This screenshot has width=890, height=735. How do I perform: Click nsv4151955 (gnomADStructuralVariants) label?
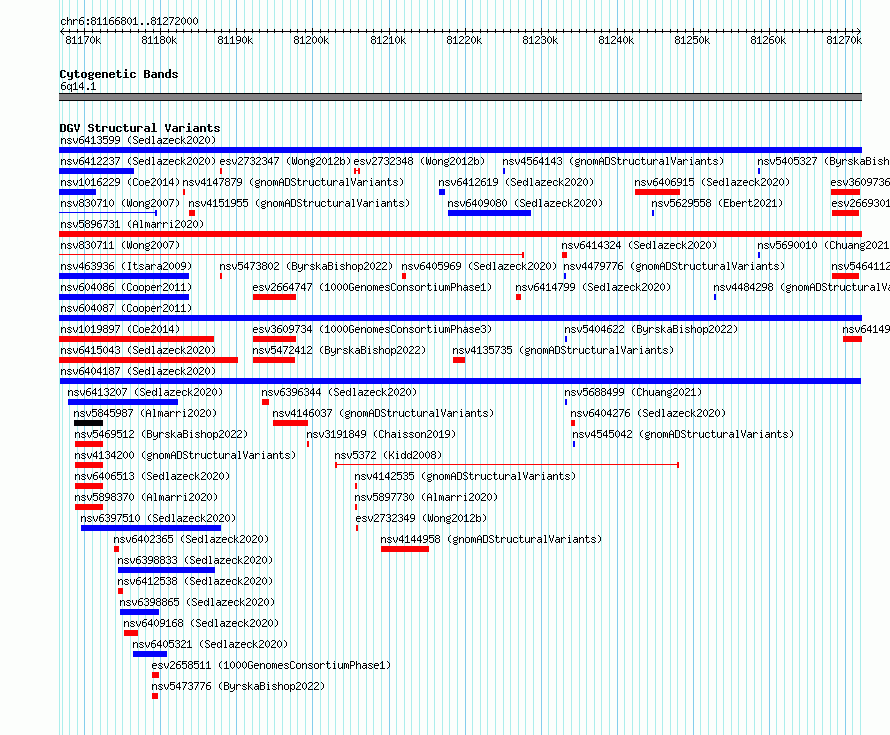tap(299, 203)
